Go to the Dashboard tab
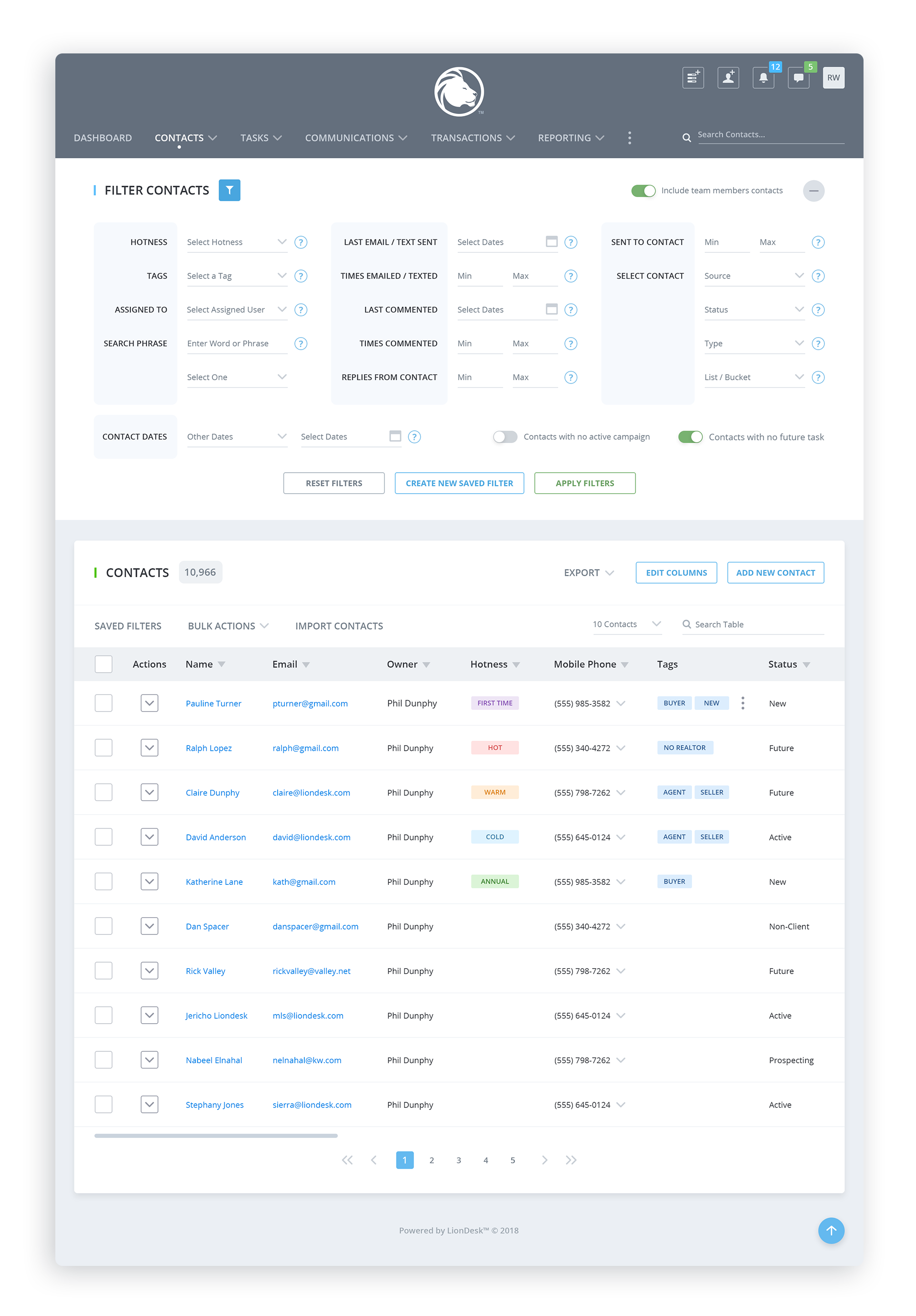916x1316 pixels. (103, 138)
